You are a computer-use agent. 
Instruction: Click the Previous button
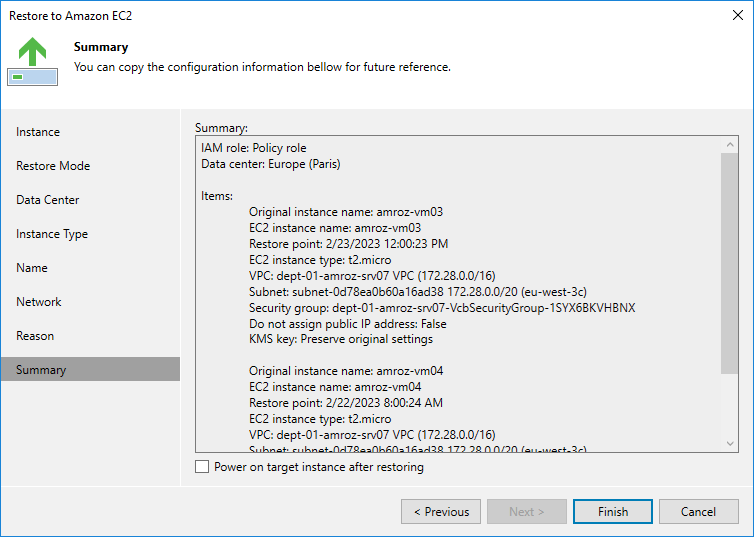point(440,512)
